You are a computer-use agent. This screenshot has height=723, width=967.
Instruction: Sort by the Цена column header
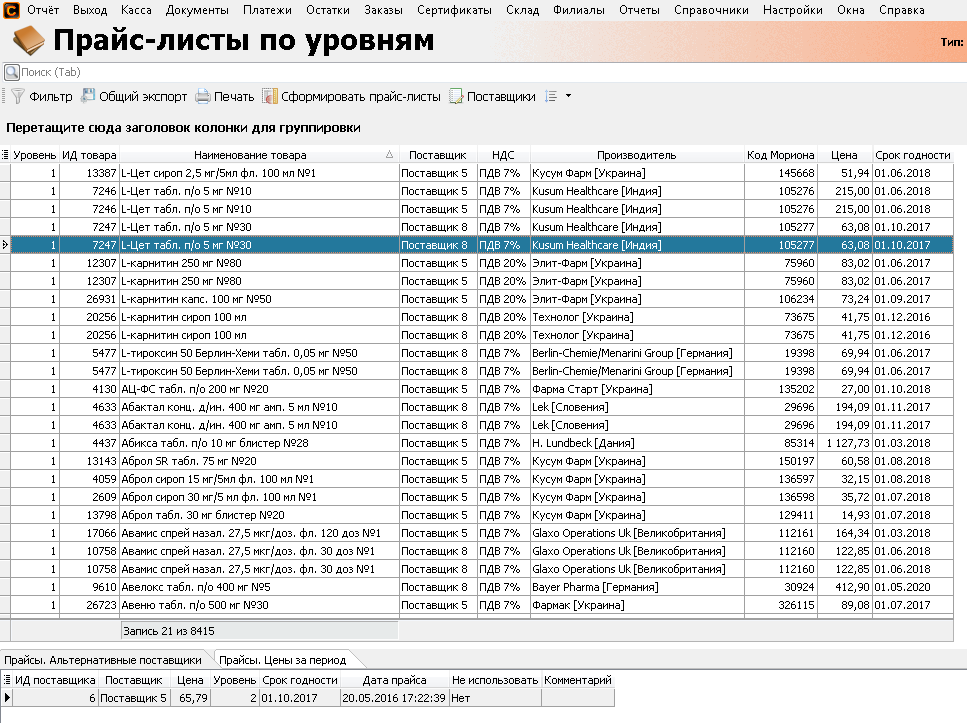pyautogui.click(x=844, y=155)
